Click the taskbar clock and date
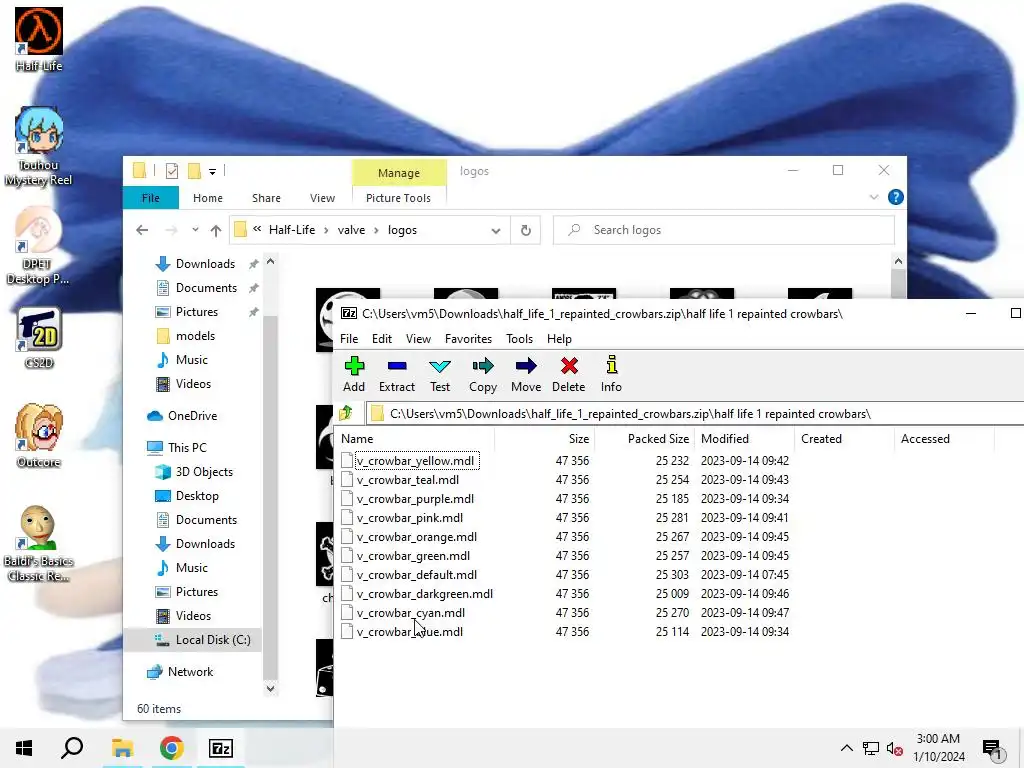Screen dimensions: 1024x768 click(938, 748)
